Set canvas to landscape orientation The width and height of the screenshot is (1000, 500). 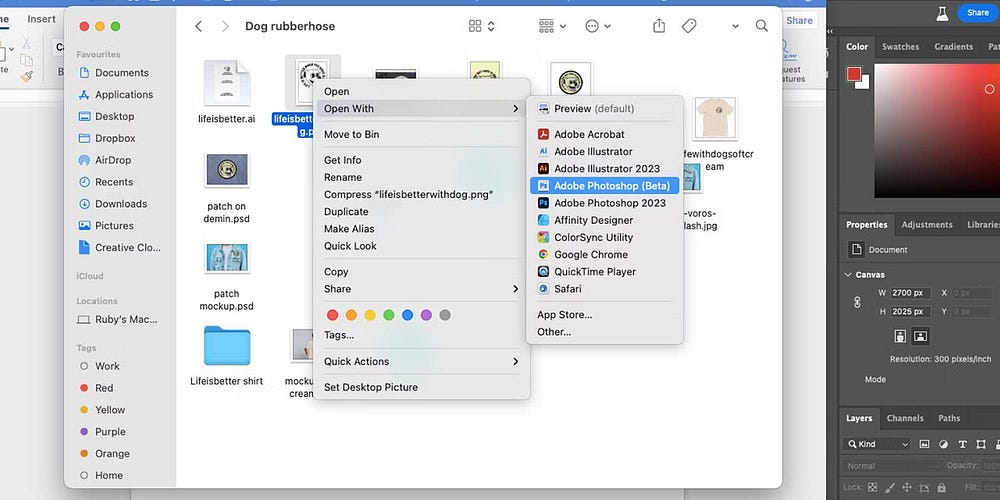point(920,336)
